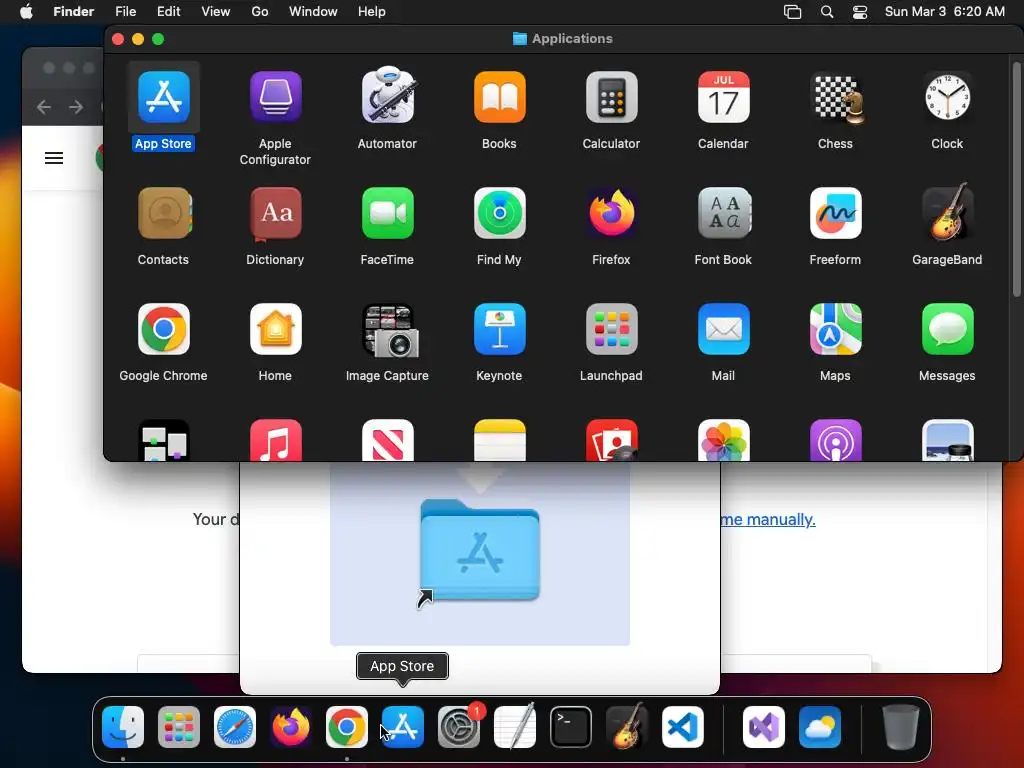
Task: Open the View menu
Action: [216, 12]
